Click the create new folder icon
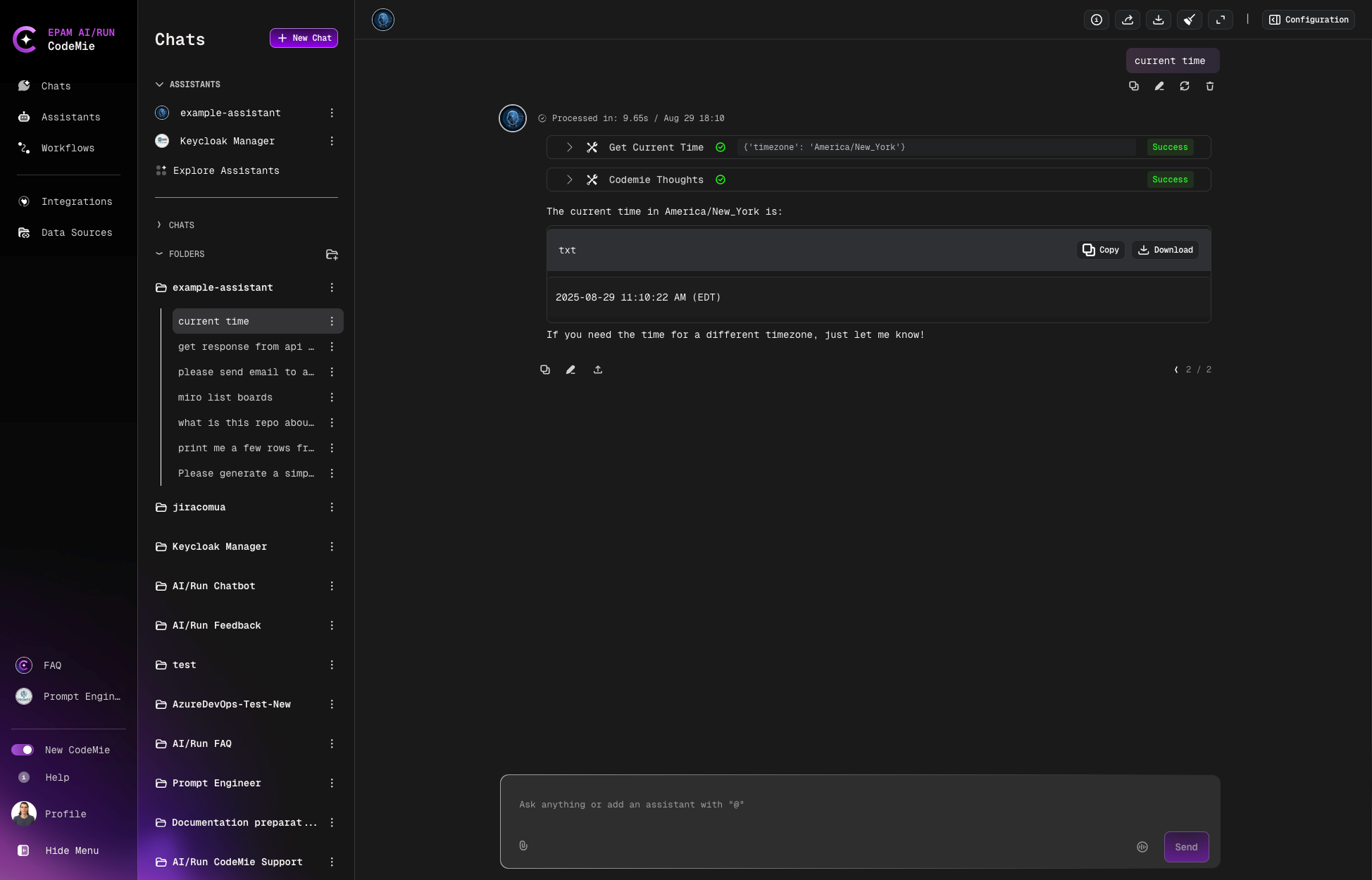Viewport: 1372px width, 880px height. [332, 254]
